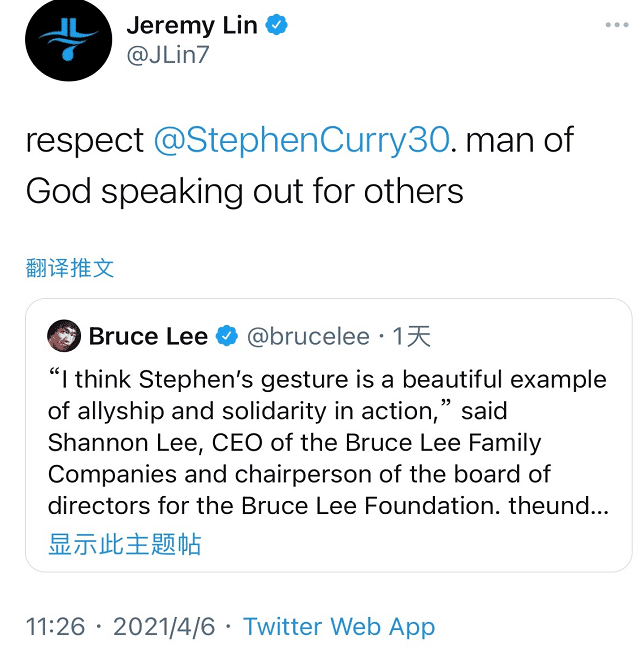The width and height of the screenshot is (638, 648).
Task: Click the 11:26 time stamp
Action: [55, 627]
